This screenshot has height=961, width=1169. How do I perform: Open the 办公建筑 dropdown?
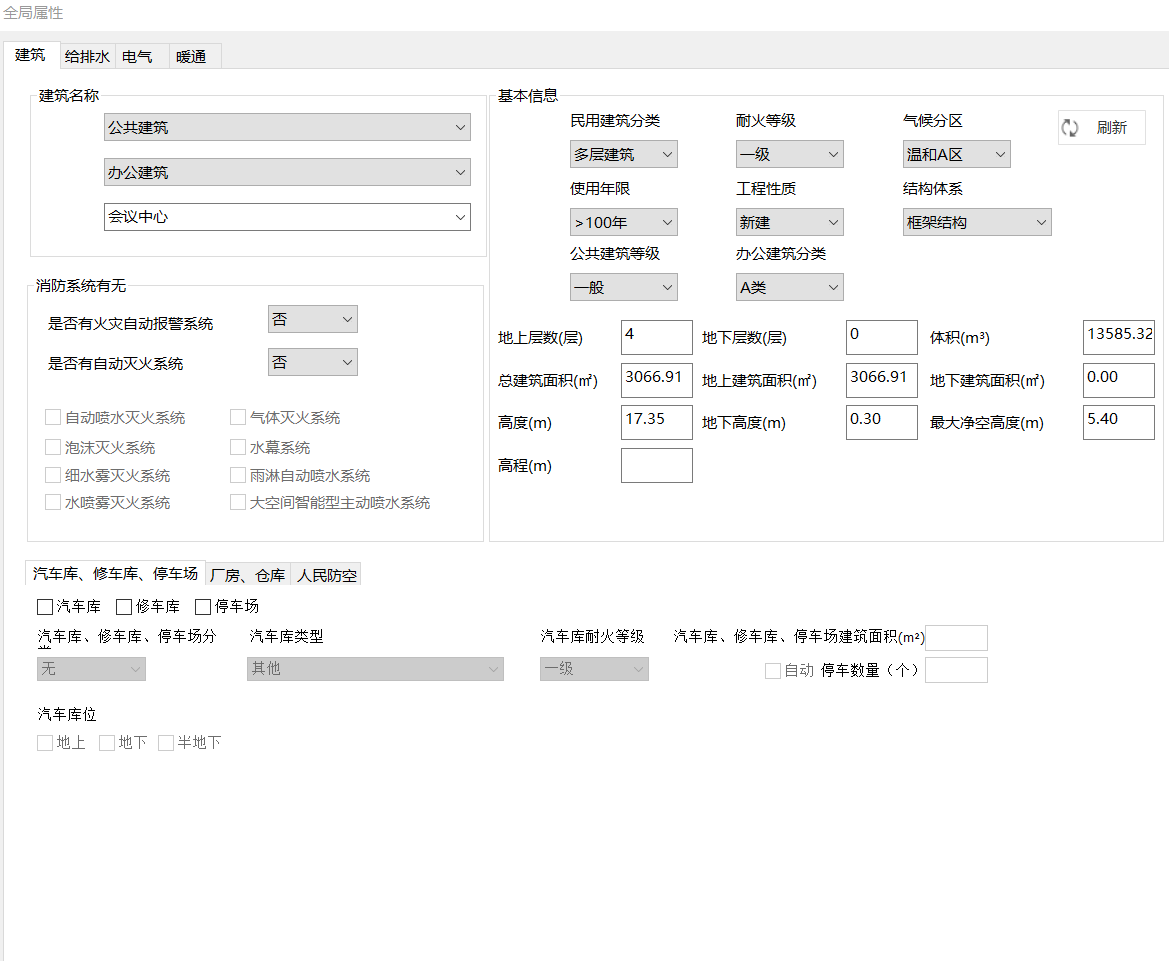[x=287, y=172]
